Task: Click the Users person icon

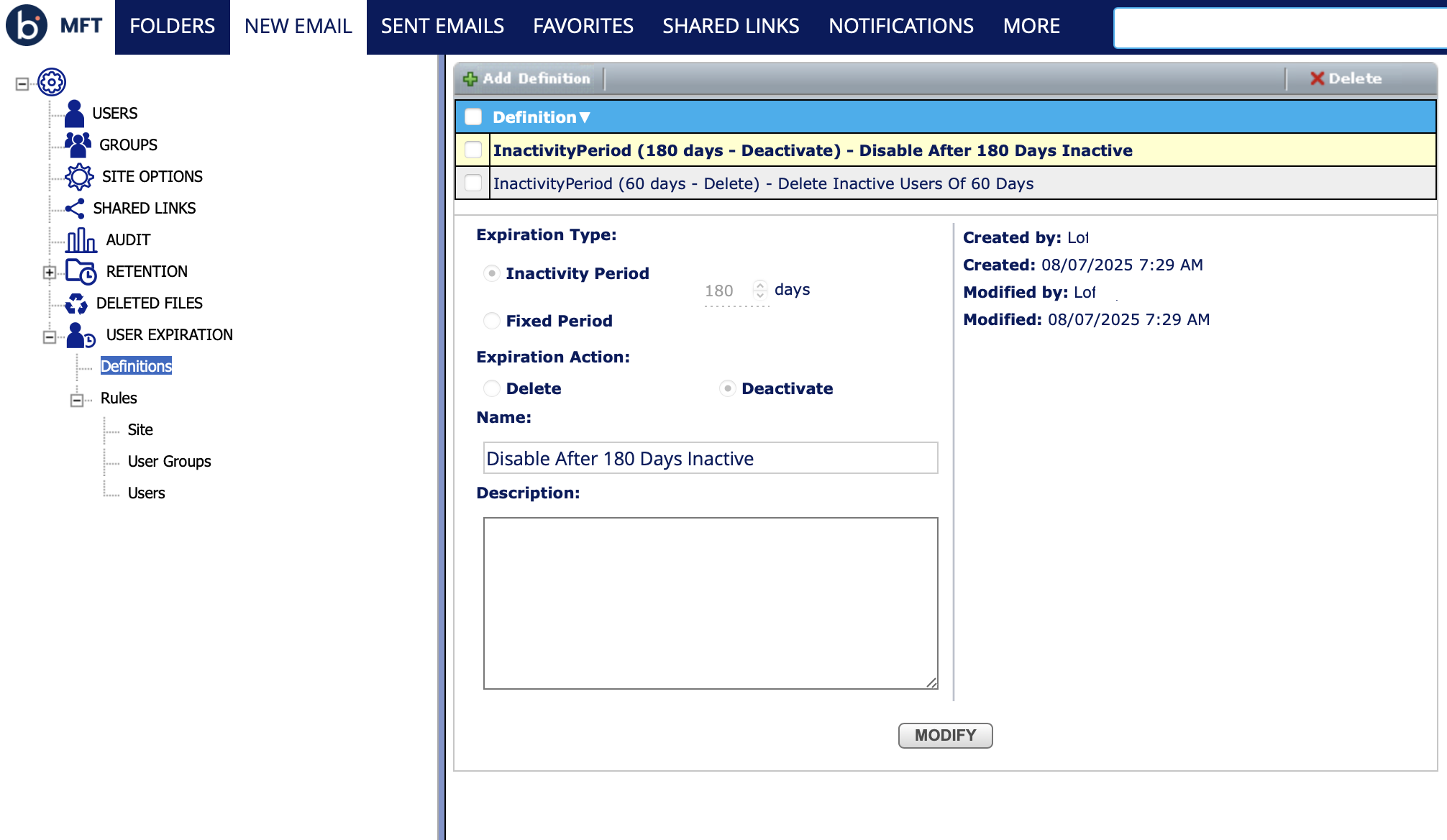Action: point(74,114)
